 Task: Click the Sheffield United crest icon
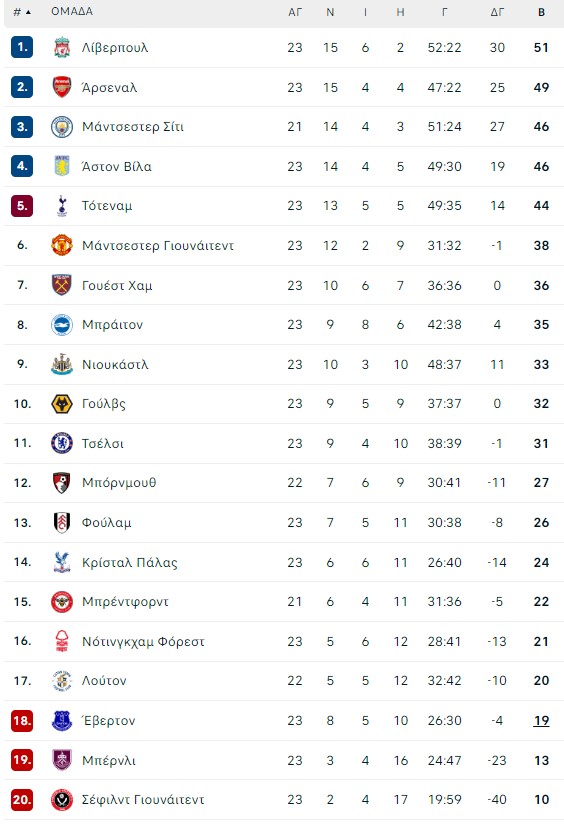tap(62, 800)
